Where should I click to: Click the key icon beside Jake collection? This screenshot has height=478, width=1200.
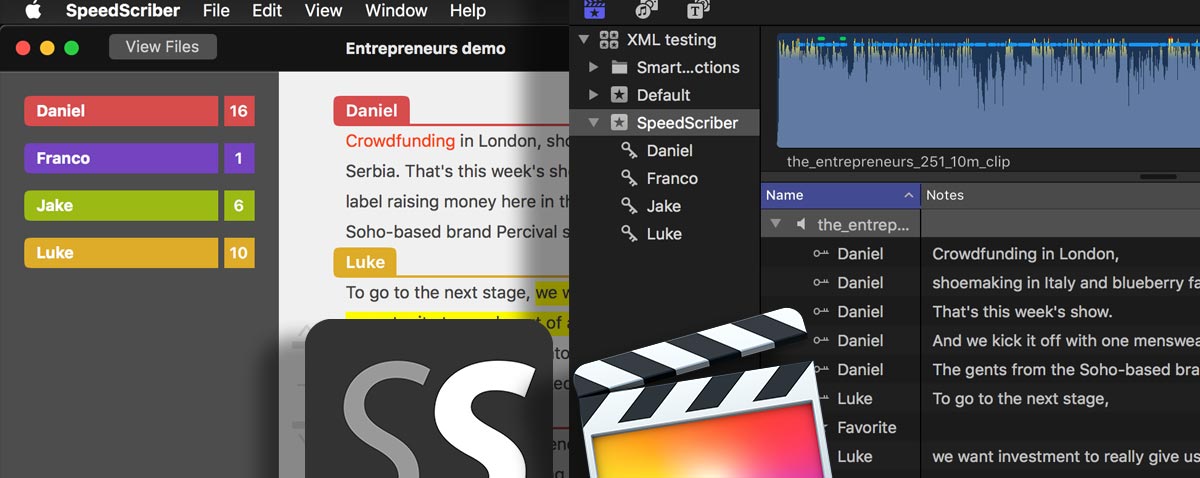pos(629,206)
